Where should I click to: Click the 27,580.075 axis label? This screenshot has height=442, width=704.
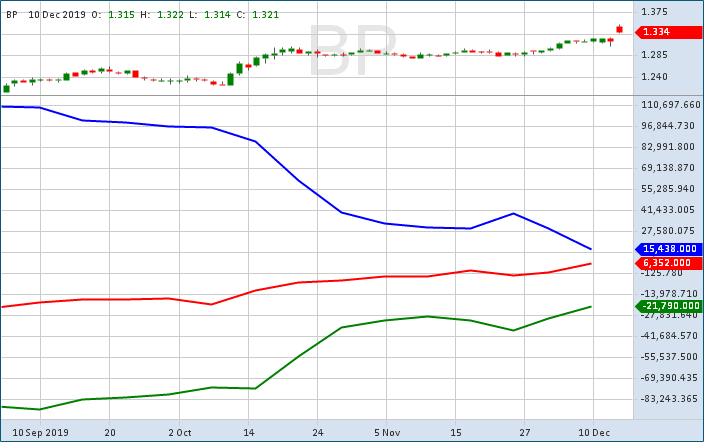(668, 231)
